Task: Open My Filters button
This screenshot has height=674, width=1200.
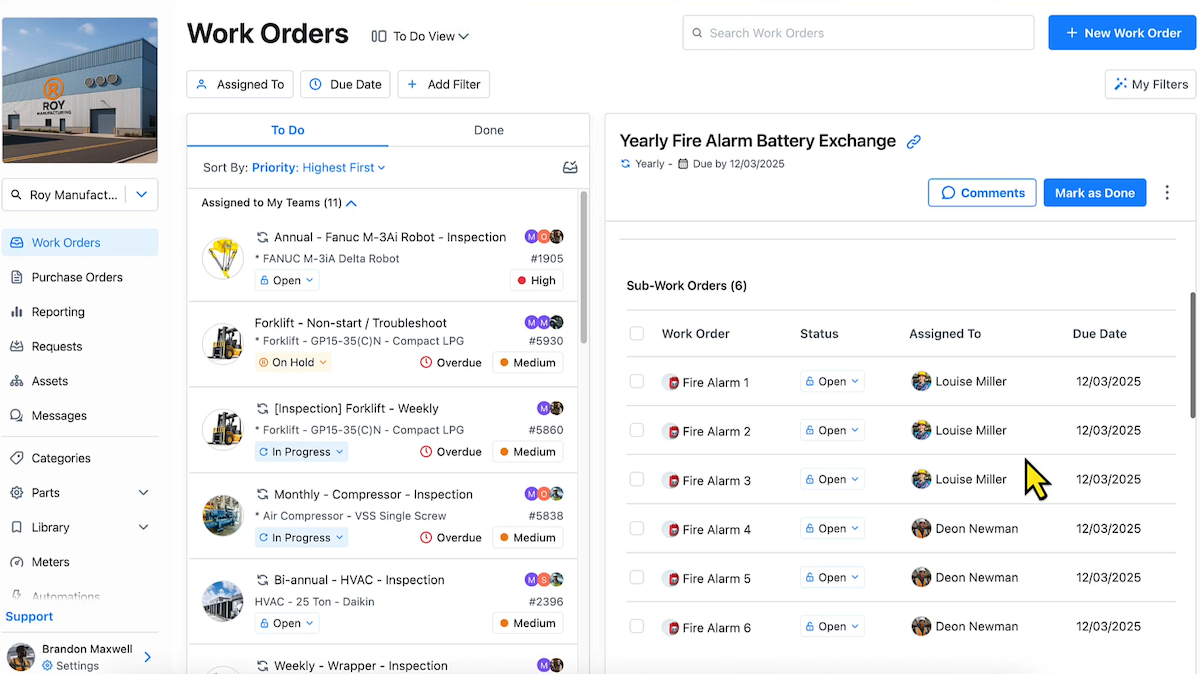Action: coord(1151,84)
